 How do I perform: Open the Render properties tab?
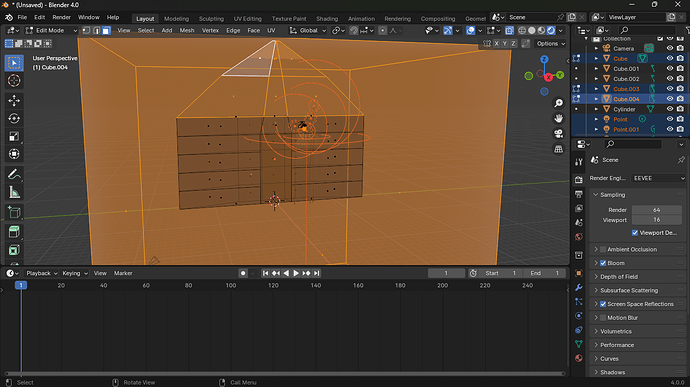pos(579,179)
